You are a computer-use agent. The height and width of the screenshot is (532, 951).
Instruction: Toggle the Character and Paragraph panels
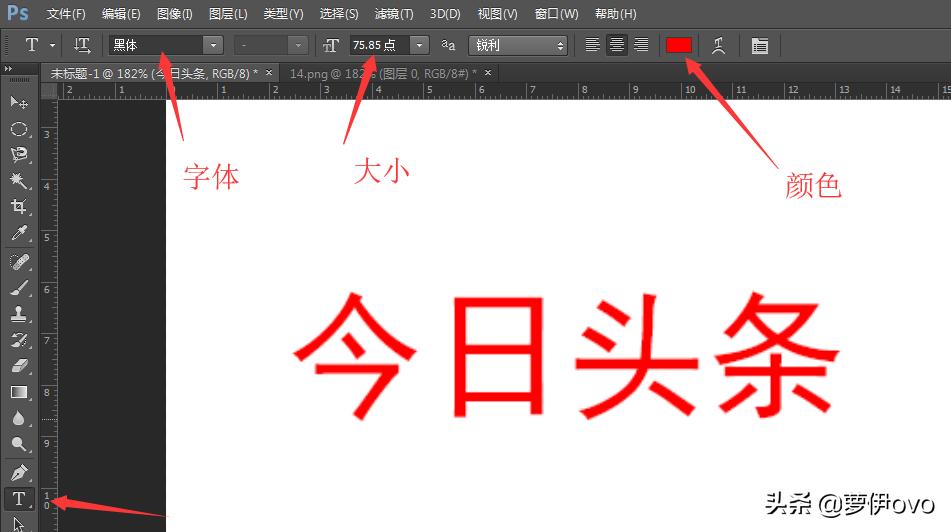[759, 45]
